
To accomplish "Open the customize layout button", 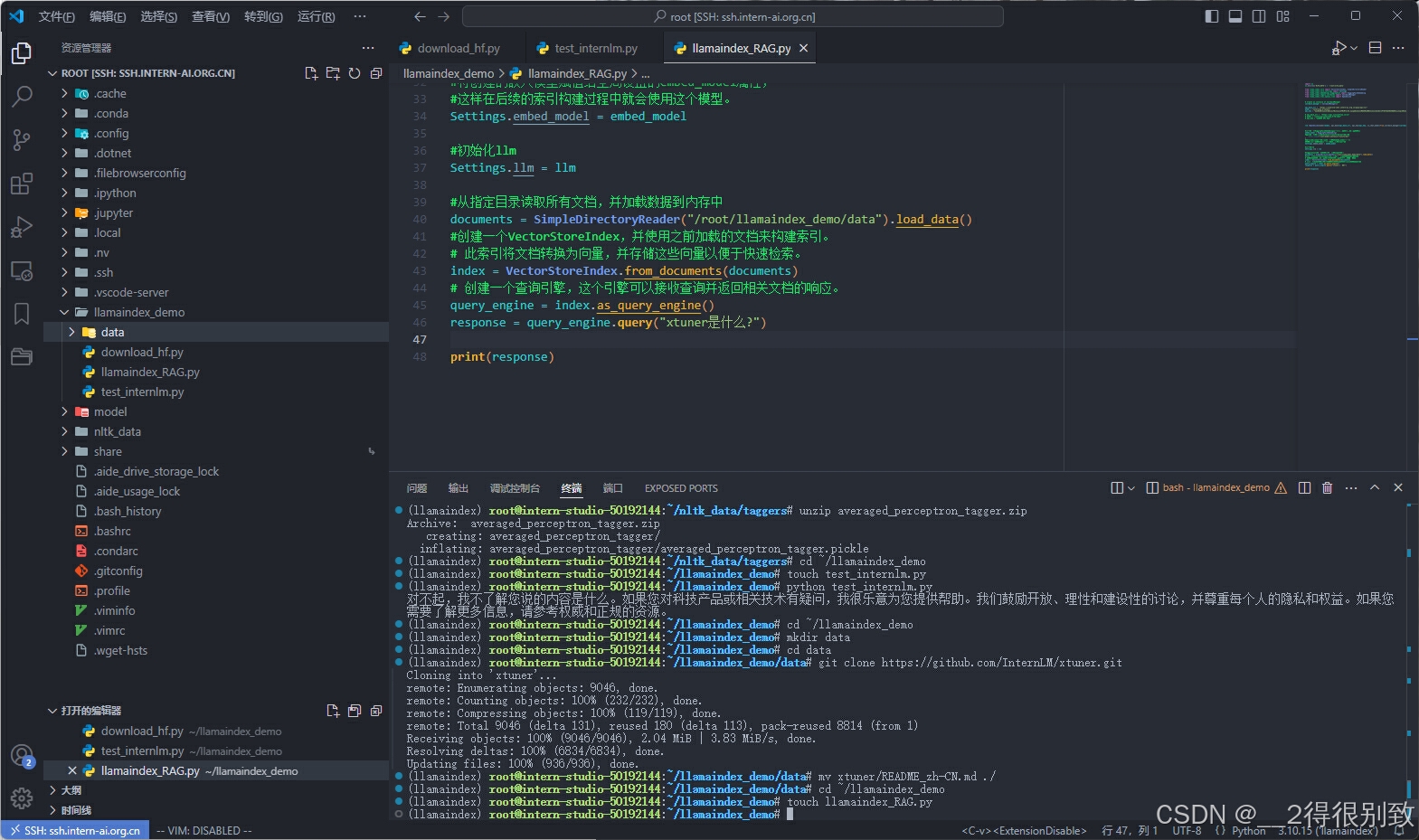I will 1282,16.
